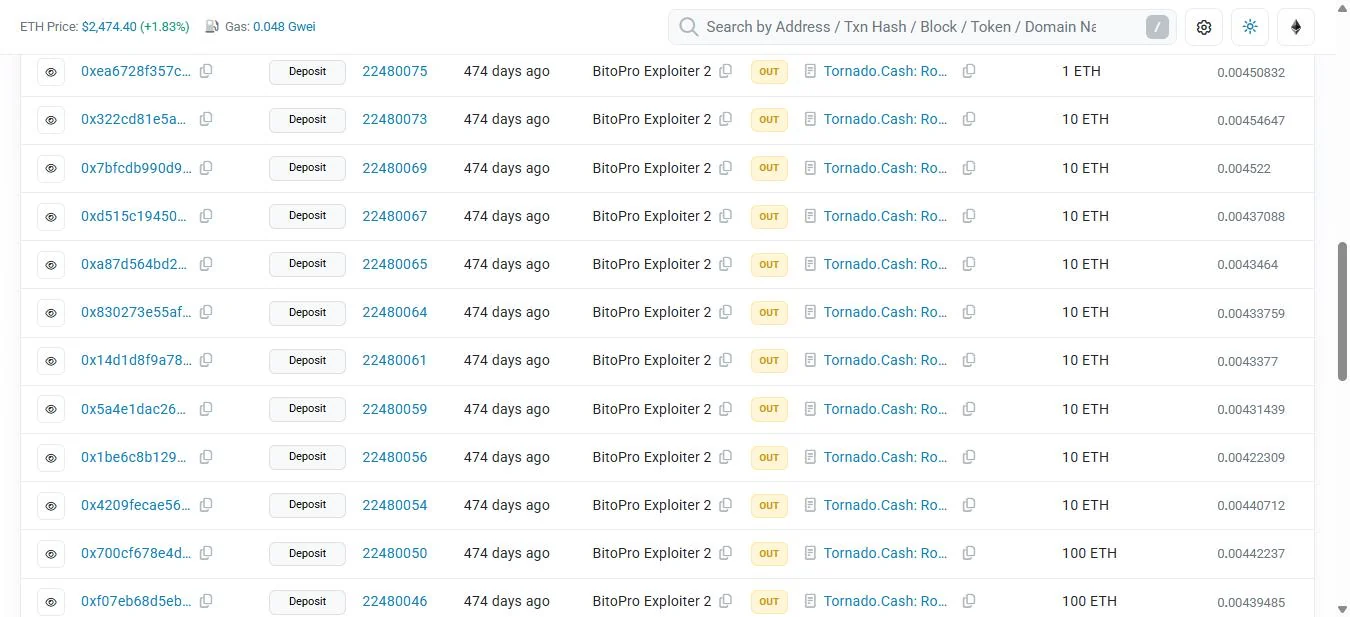Copy Tornado.Cash address in block 22480073 row
1350x617 pixels.
coord(969,119)
